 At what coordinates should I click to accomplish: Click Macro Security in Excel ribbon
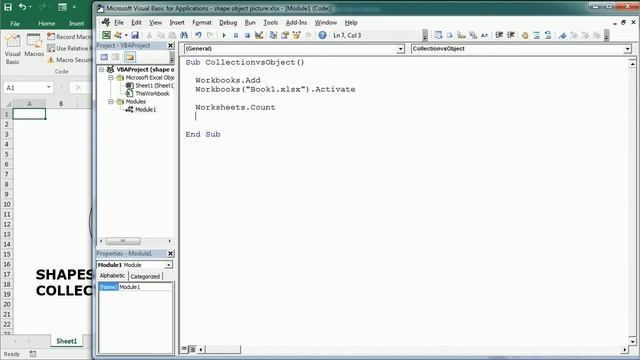pos(69,60)
